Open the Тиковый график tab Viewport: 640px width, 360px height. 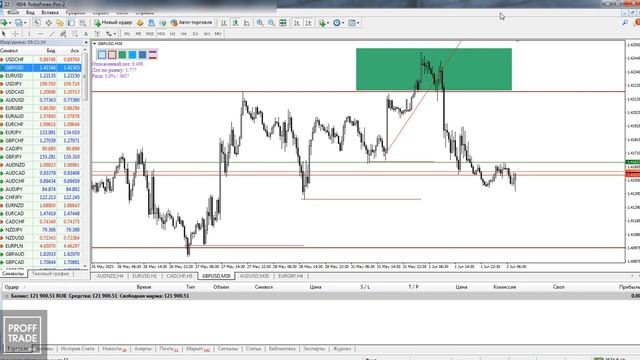point(50,273)
